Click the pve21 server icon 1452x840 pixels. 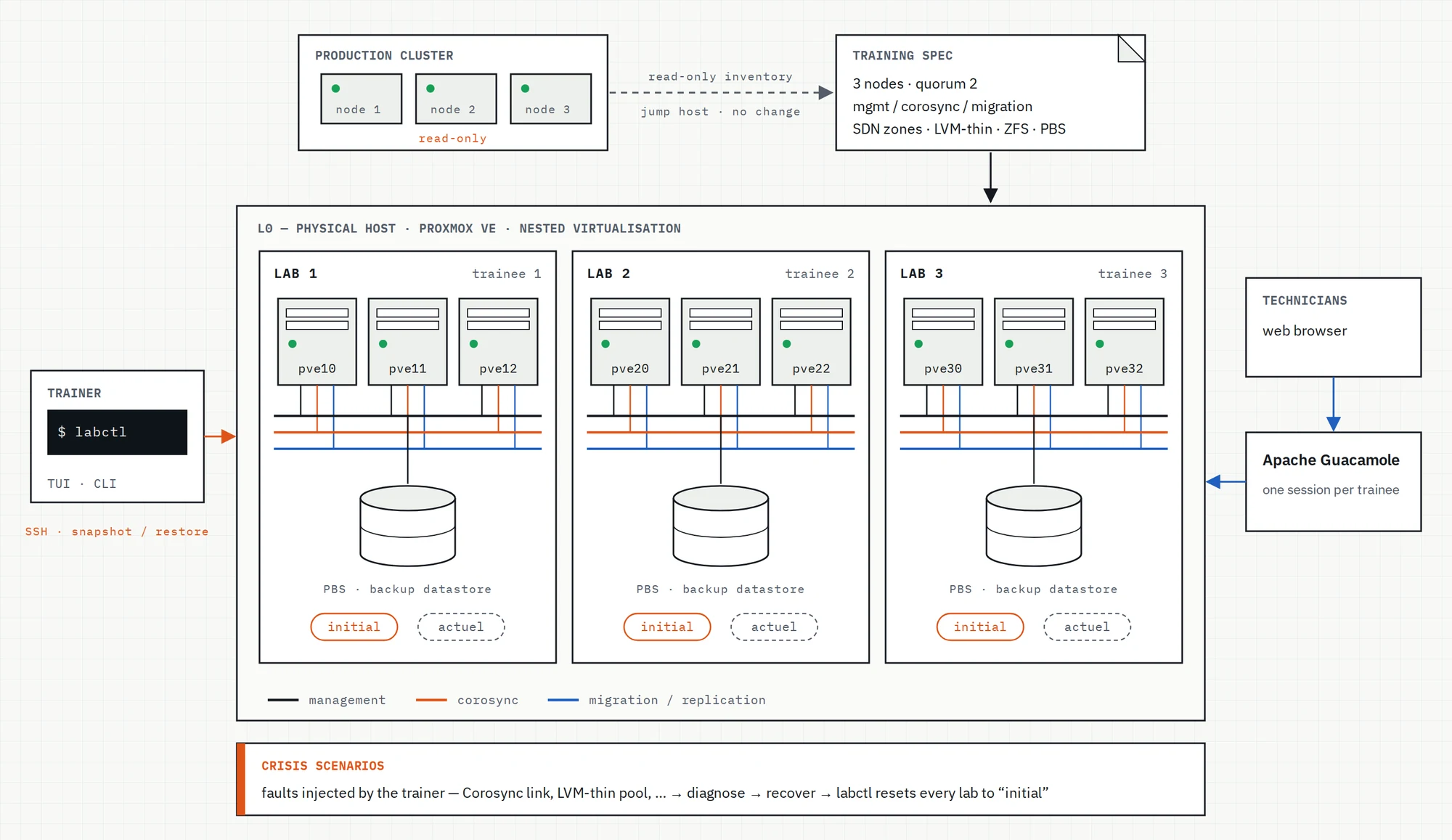pyautogui.click(x=720, y=341)
